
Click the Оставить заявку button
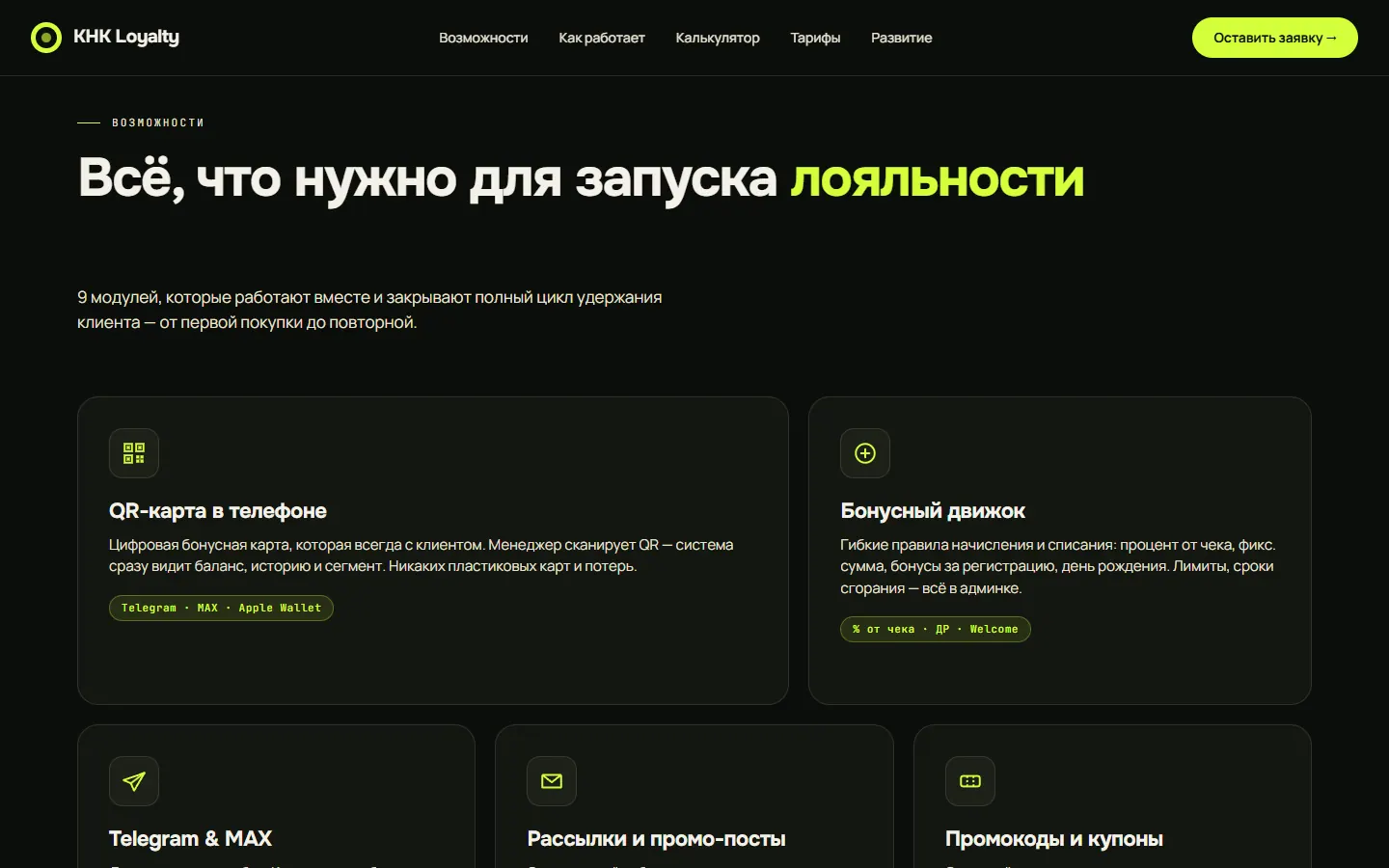[1275, 38]
